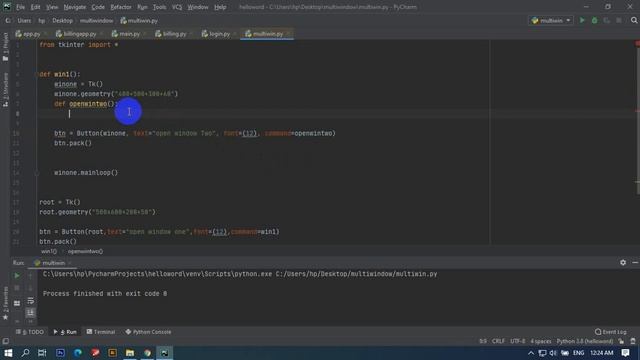Screen dimensions: 640x360
Task: Change UTF-8 file encoding in status bar
Action: [x=518, y=341]
